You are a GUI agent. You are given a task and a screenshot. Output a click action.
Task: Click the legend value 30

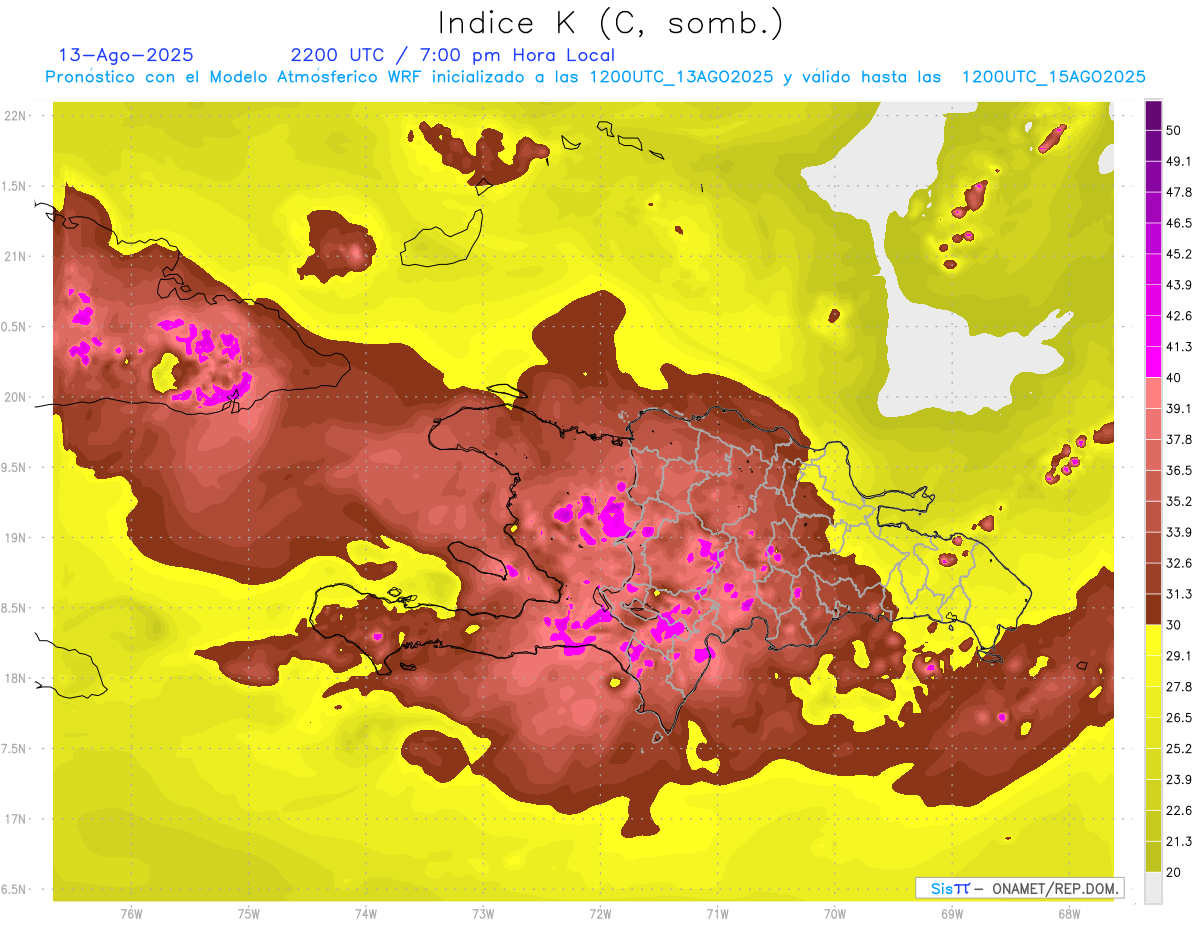(1175, 625)
